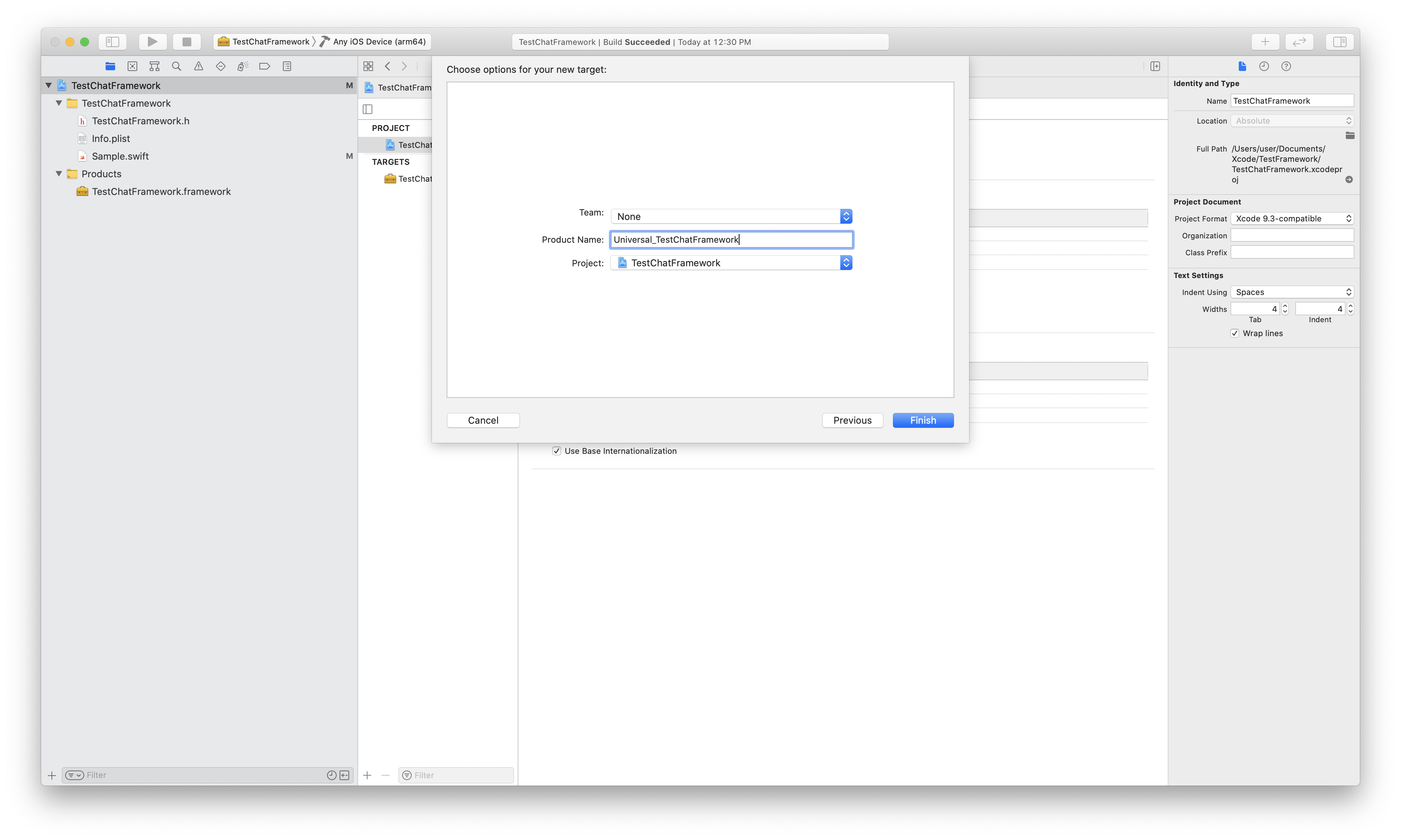Show the History inspector clock icon
Viewport: 1401px width, 840px height.
(1264, 66)
